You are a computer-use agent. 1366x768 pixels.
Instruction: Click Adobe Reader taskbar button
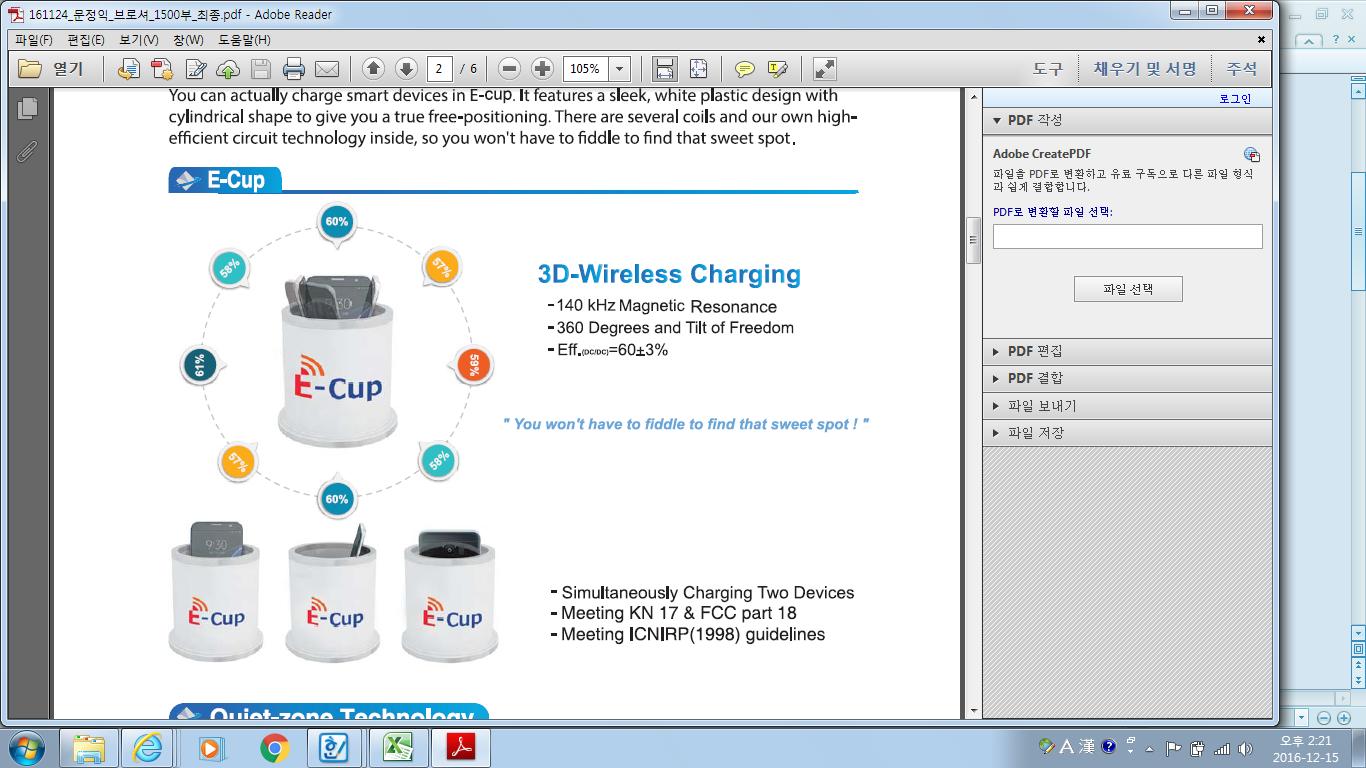pos(460,748)
